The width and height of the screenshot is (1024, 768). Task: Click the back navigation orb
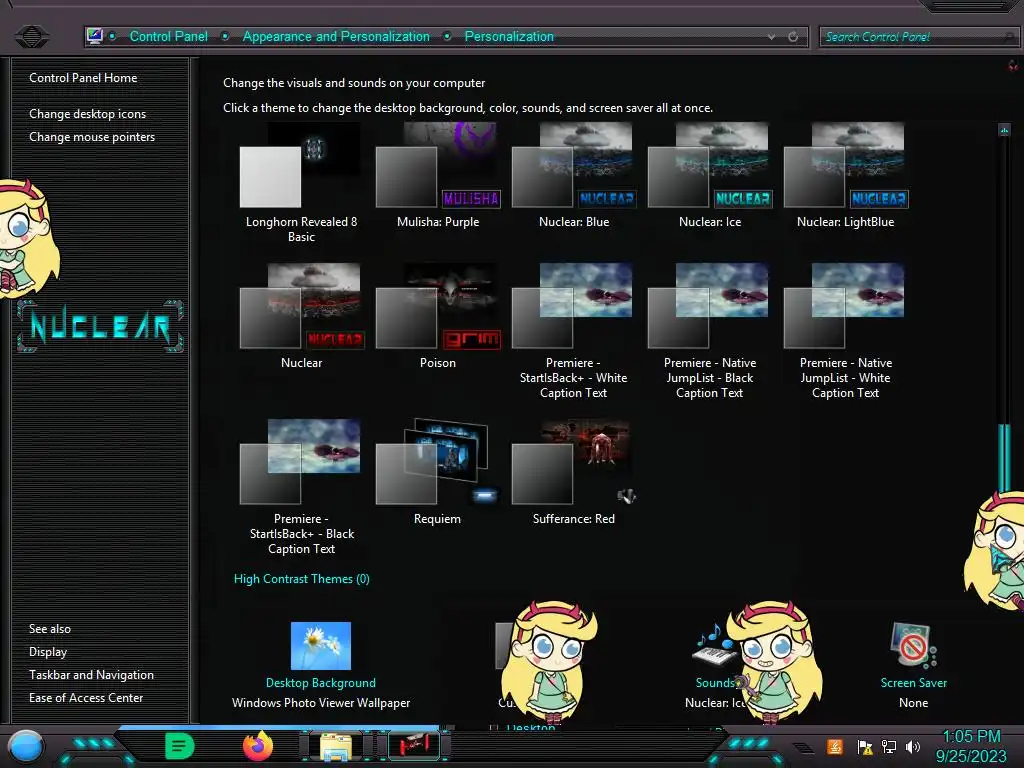[x=31, y=36]
